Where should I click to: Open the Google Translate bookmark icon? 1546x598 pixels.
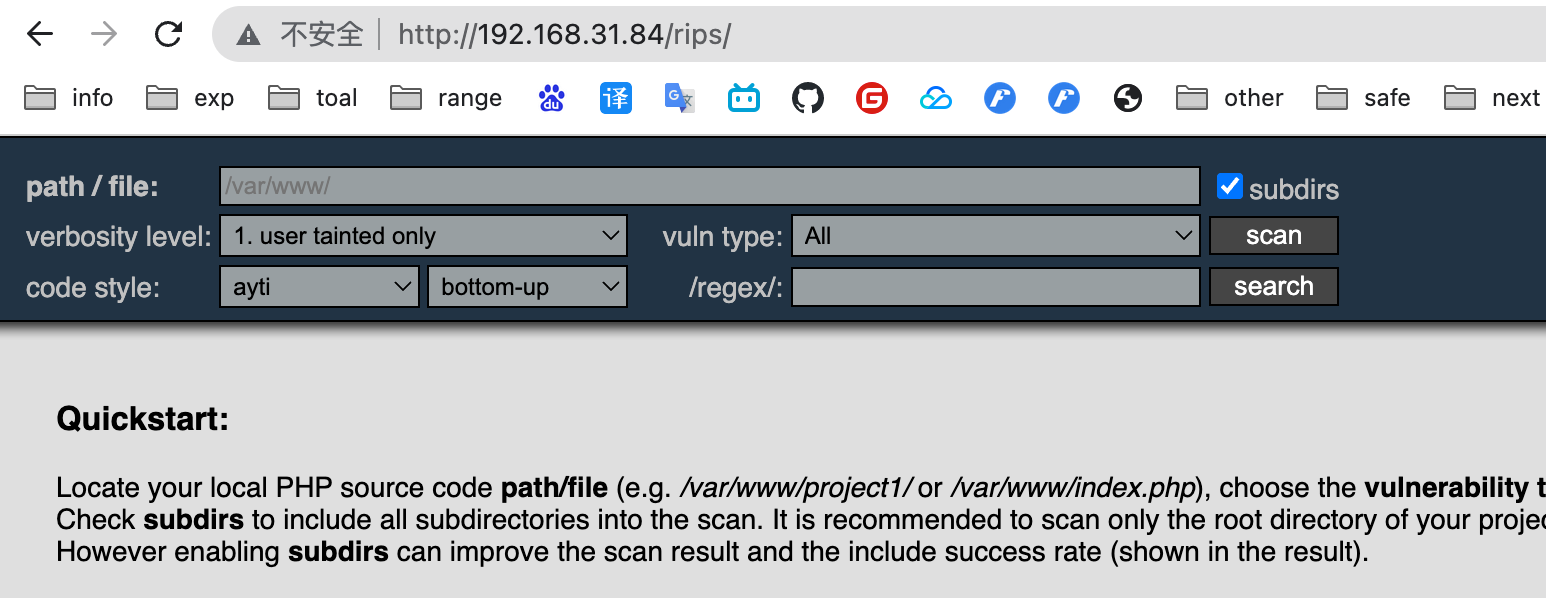[x=680, y=98]
